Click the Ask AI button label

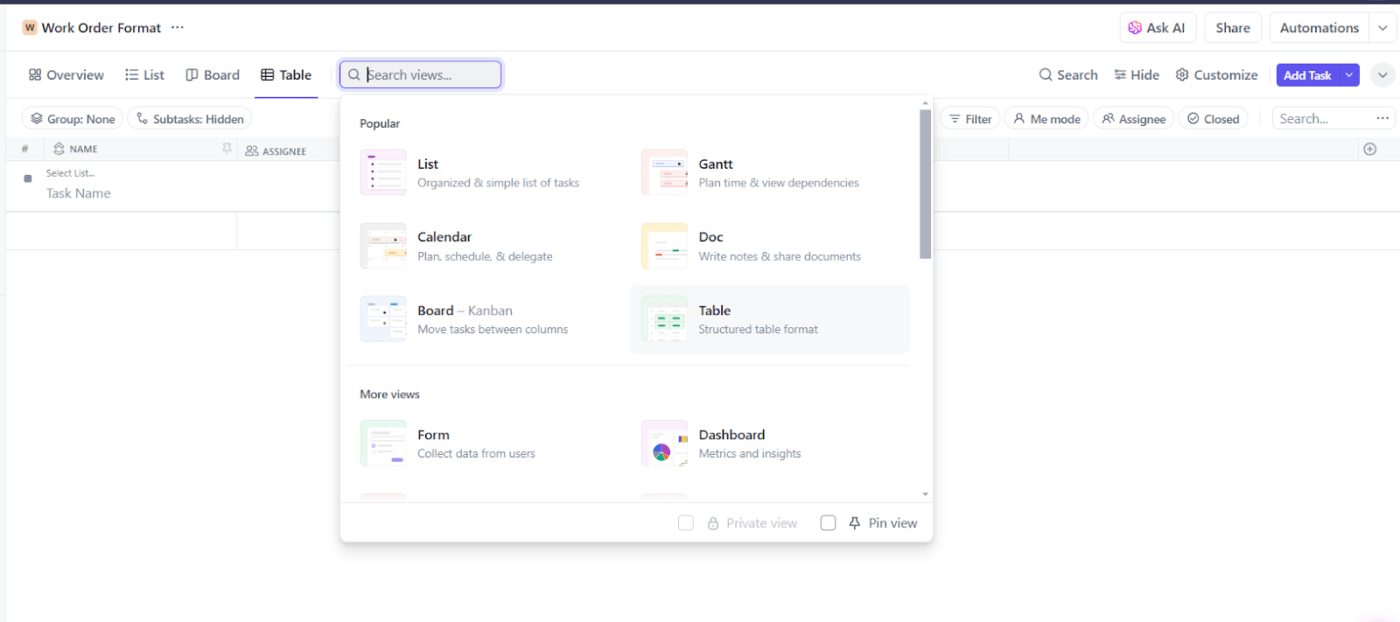point(1165,28)
